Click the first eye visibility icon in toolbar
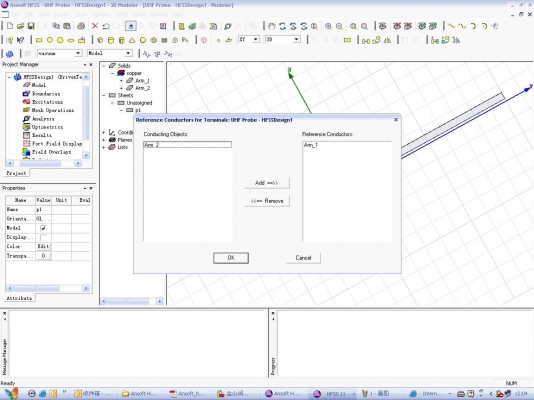The height and width of the screenshot is (400, 534). [x=382, y=26]
